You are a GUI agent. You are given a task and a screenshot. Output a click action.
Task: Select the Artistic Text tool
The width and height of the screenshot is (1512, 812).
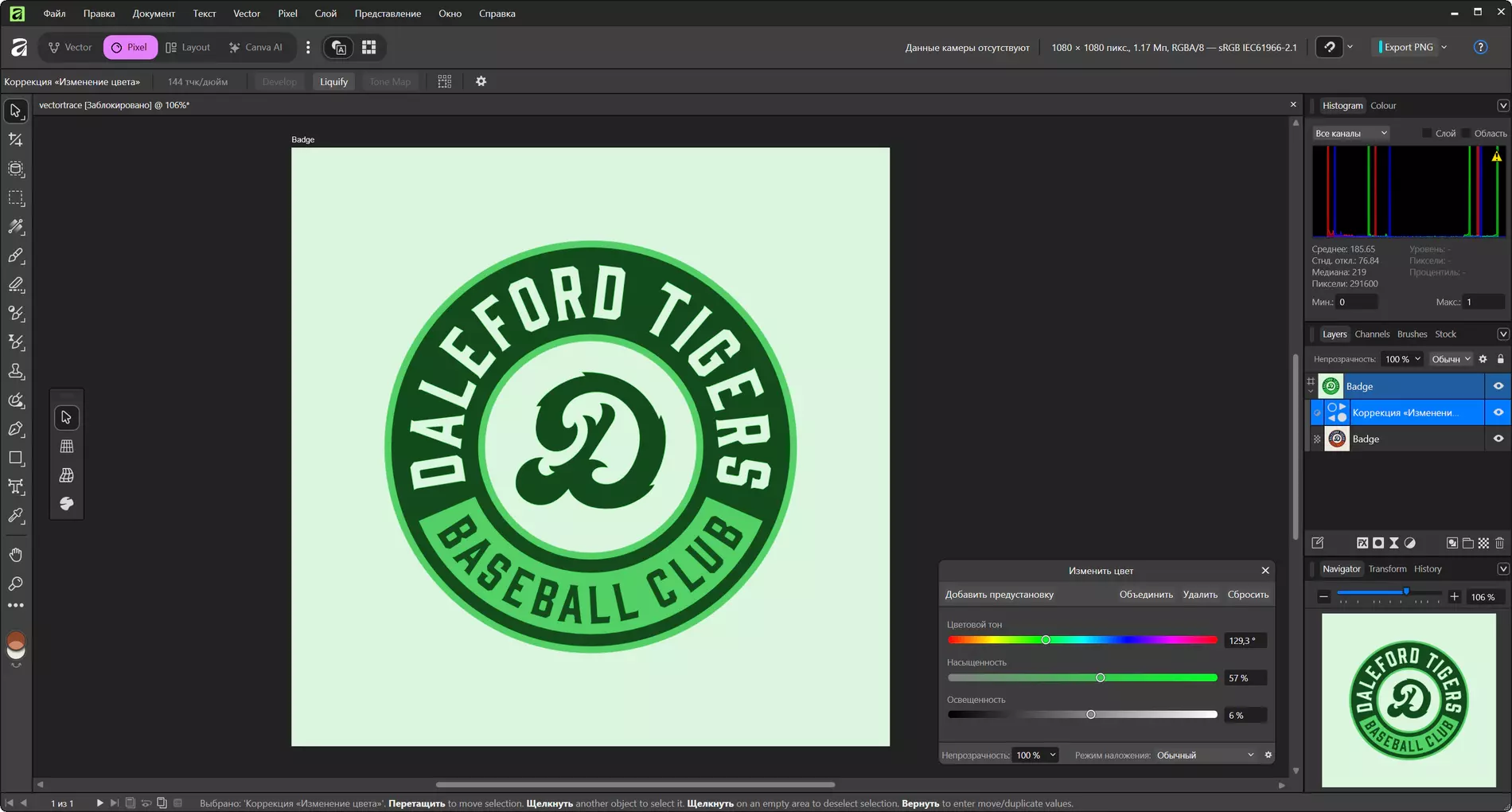click(16, 486)
